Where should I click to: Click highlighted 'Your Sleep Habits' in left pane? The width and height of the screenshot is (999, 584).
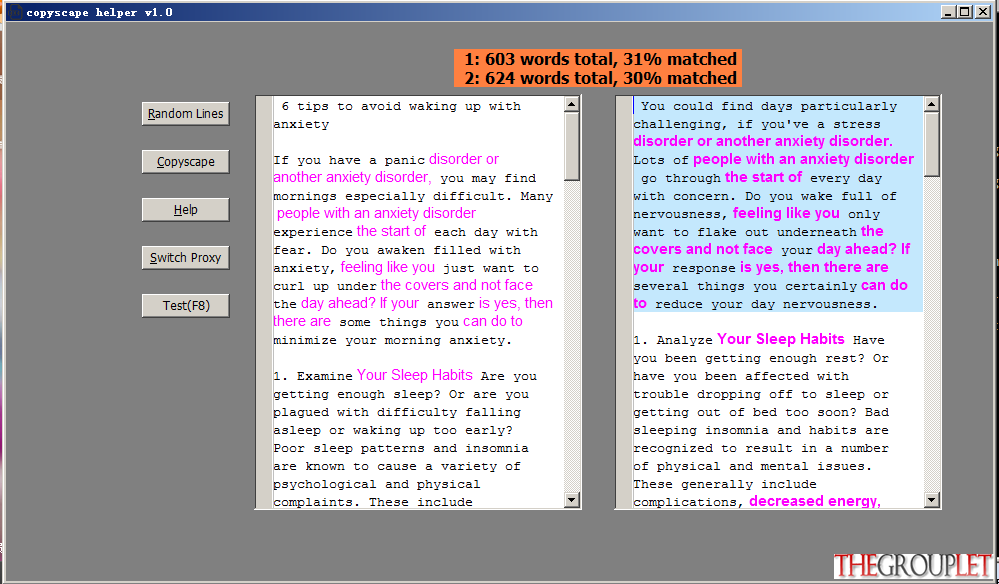(415, 375)
